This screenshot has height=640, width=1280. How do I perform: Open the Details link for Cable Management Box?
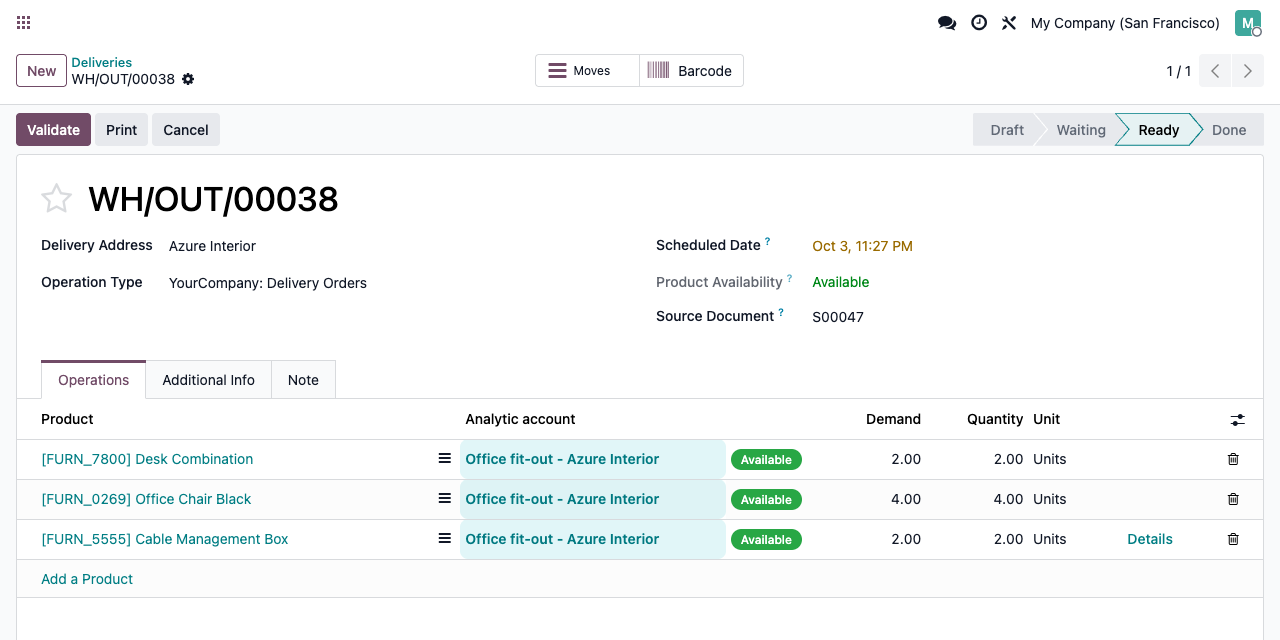pyautogui.click(x=1150, y=539)
